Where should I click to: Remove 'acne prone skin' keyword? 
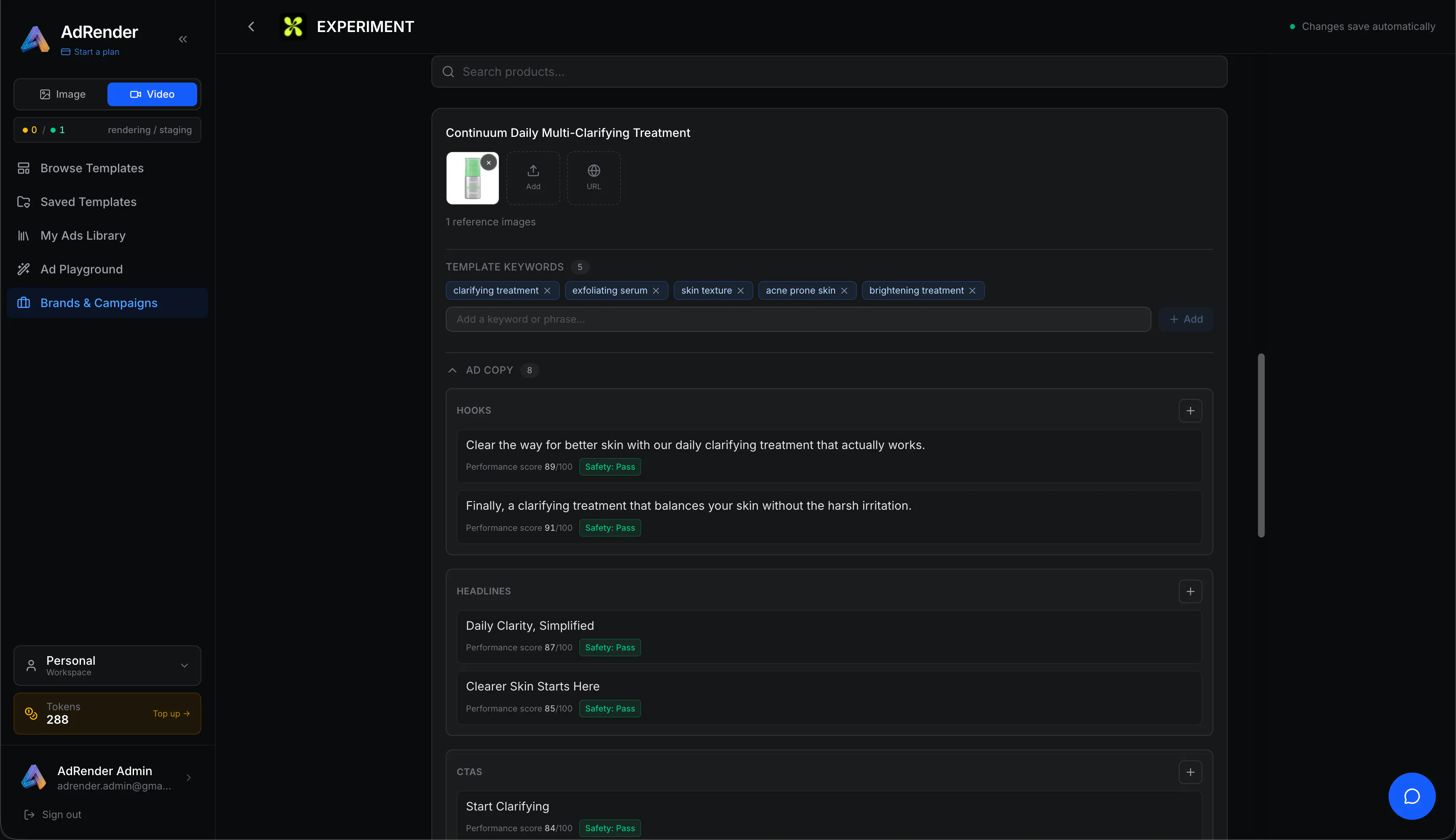pyautogui.click(x=844, y=291)
